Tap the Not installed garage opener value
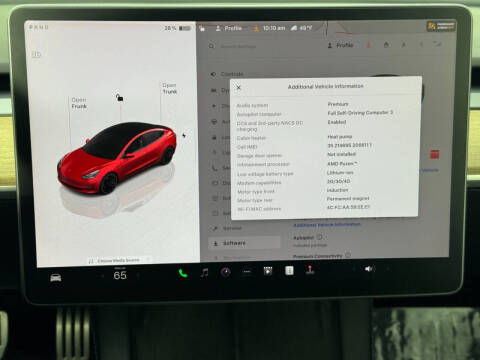 (341, 154)
